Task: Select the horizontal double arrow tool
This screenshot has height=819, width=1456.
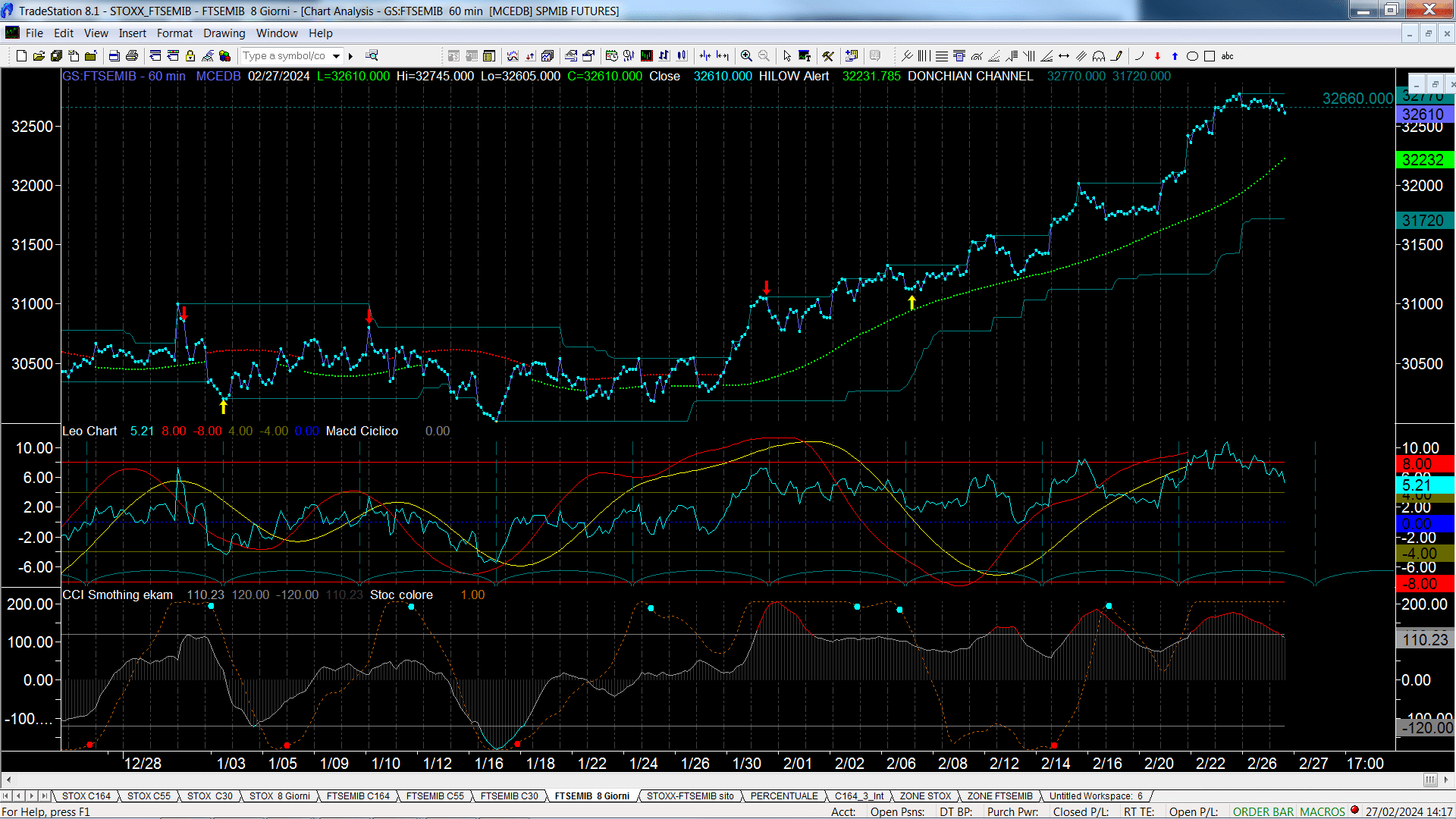Action: point(1064,56)
